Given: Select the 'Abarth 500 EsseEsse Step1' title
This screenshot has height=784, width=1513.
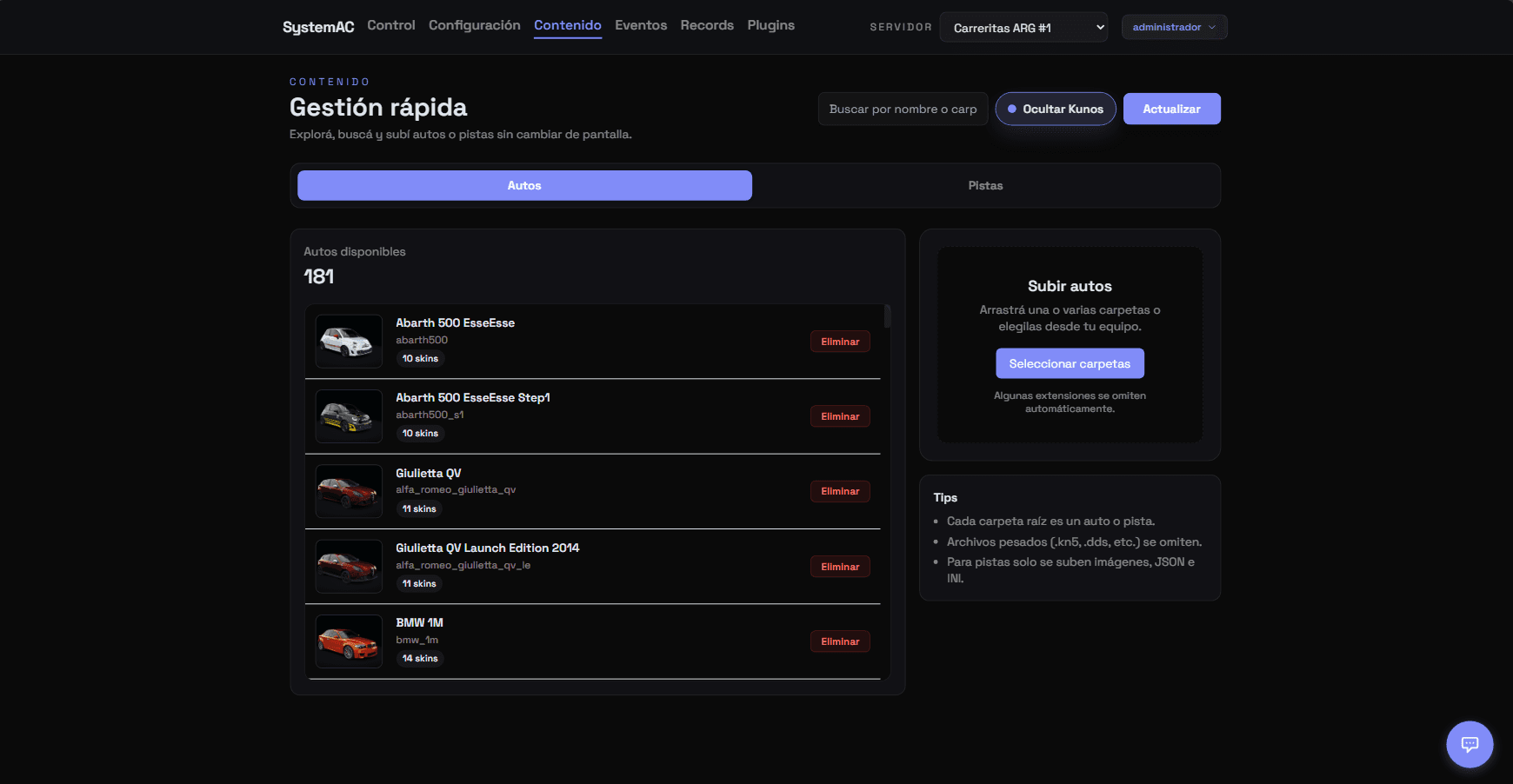Looking at the screenshot, I should pos(473,397).
